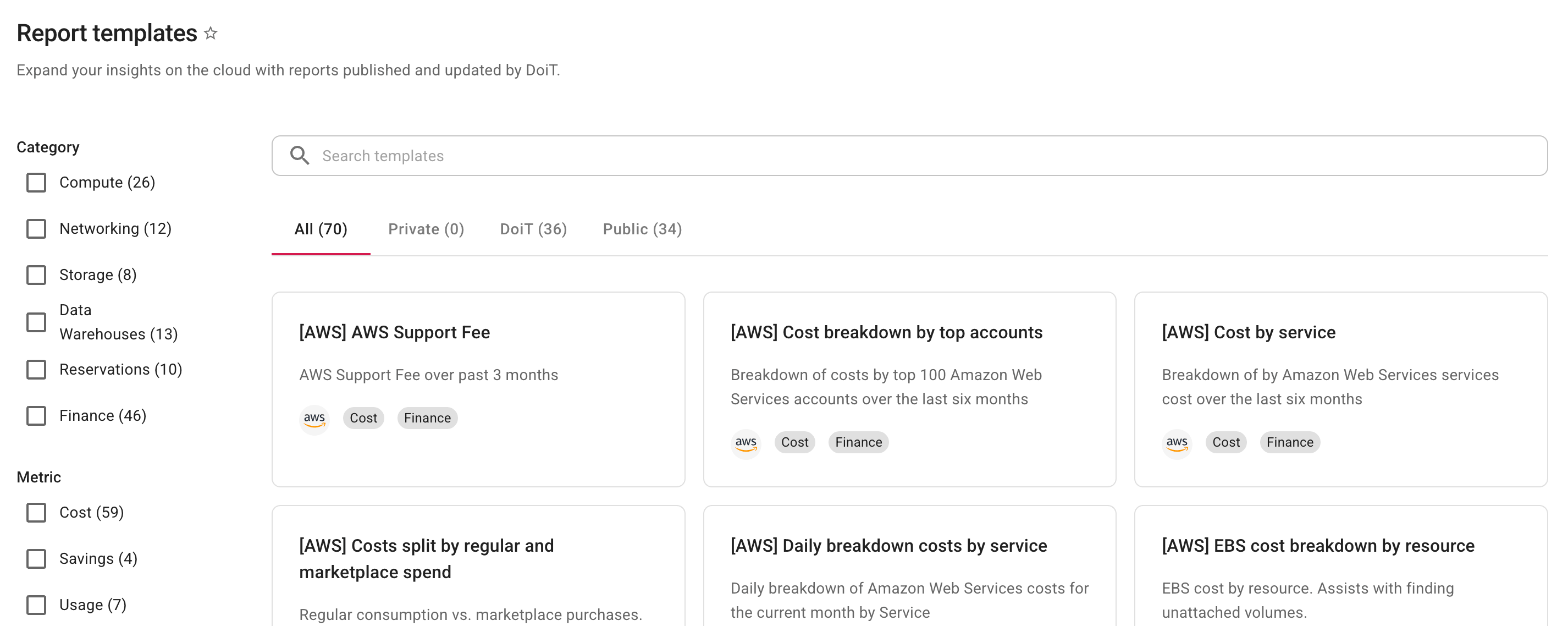Screen dimensions: 1568x626
Task: Click Finance tag on Cost breakdown by top accounts card
Action: click(858, 443)
